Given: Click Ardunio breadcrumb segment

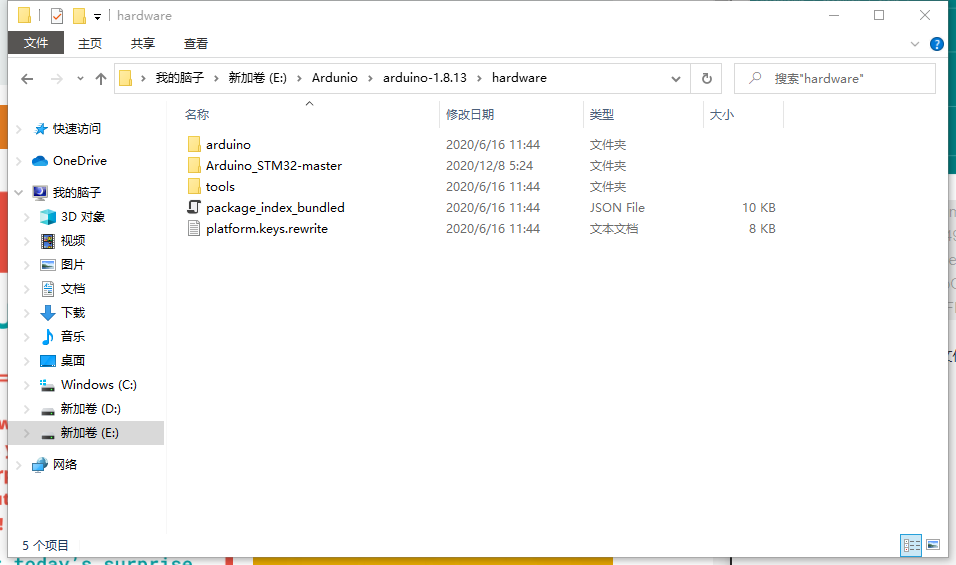Looking at the screenshot, I should tap(335, 78).
